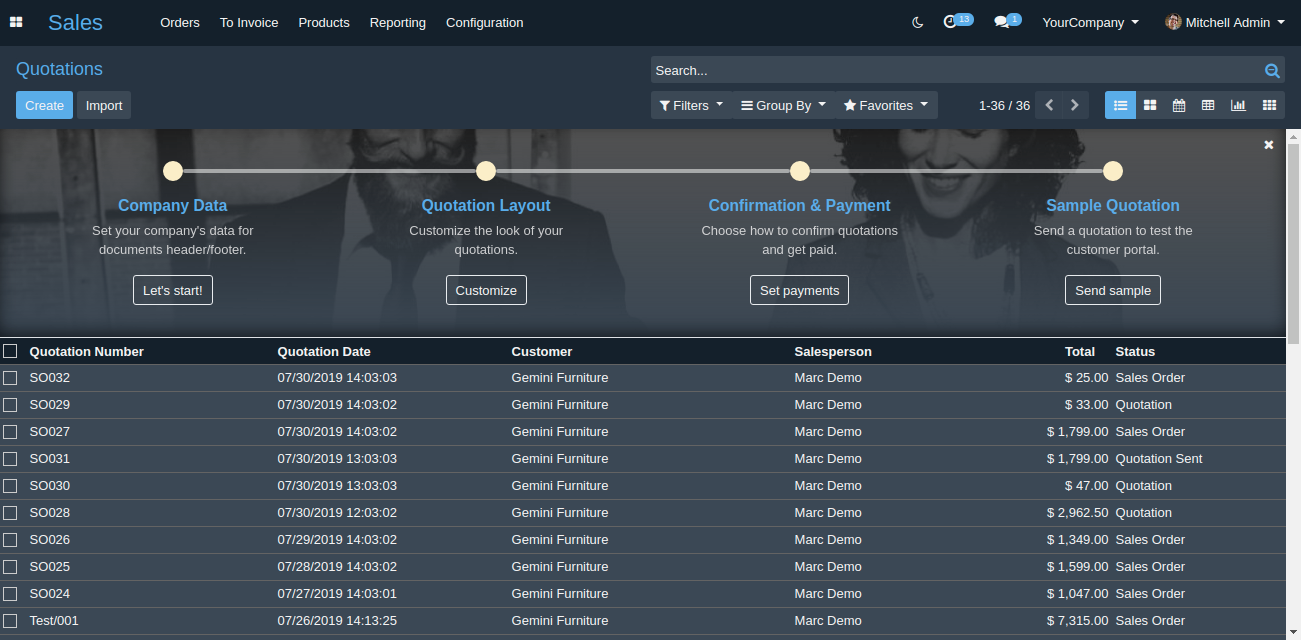Sort by Customer column

[542, 351]
